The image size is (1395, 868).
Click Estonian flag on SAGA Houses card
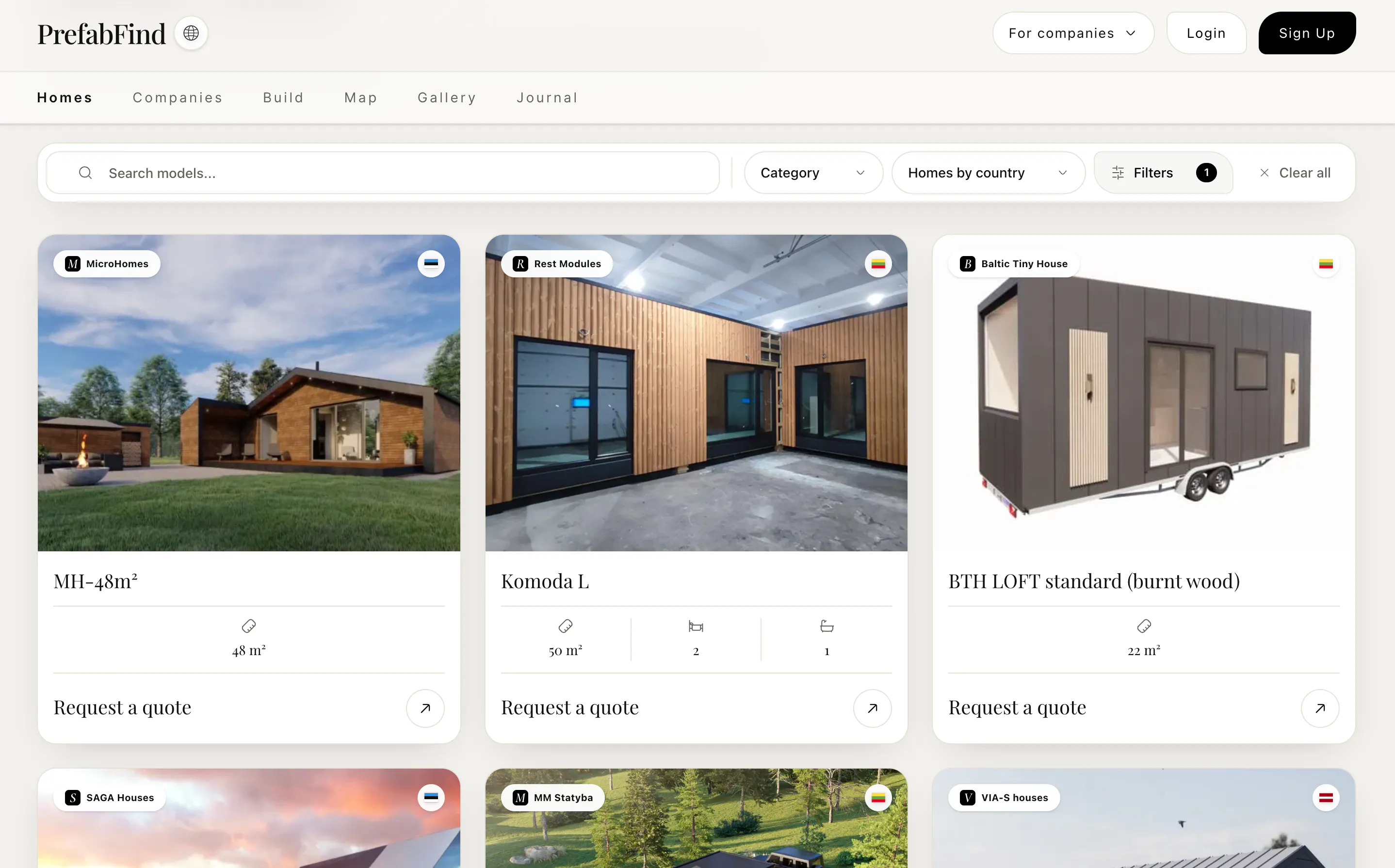tap(431, 797)
